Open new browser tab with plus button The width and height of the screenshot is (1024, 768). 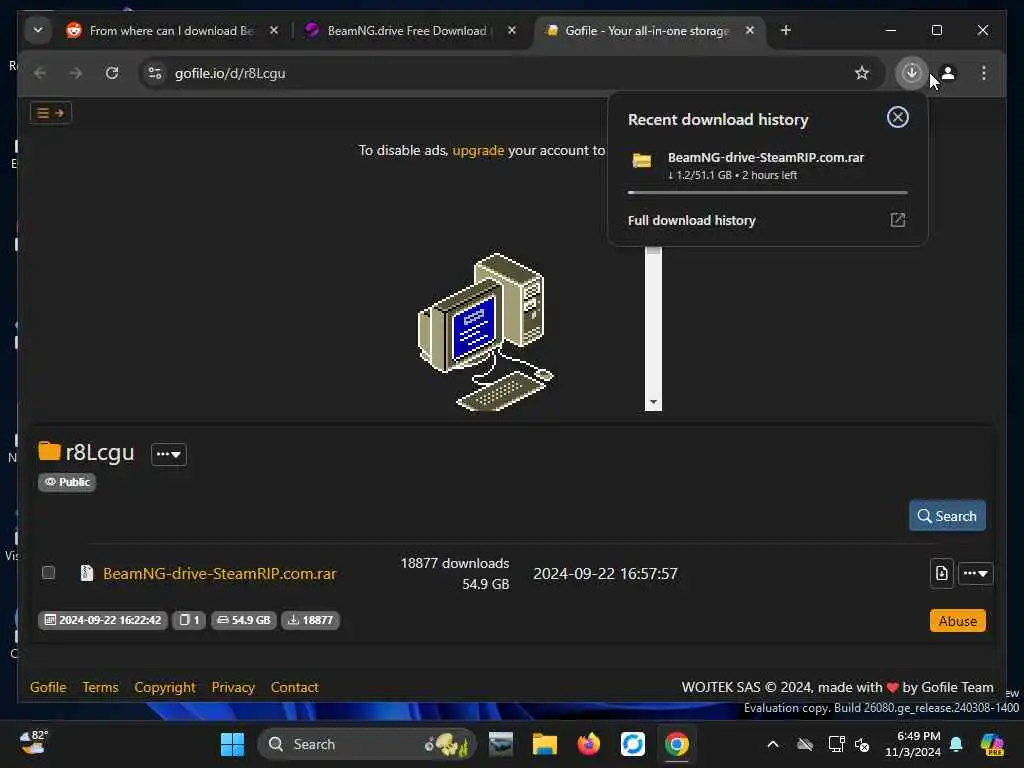coord(786,30)
